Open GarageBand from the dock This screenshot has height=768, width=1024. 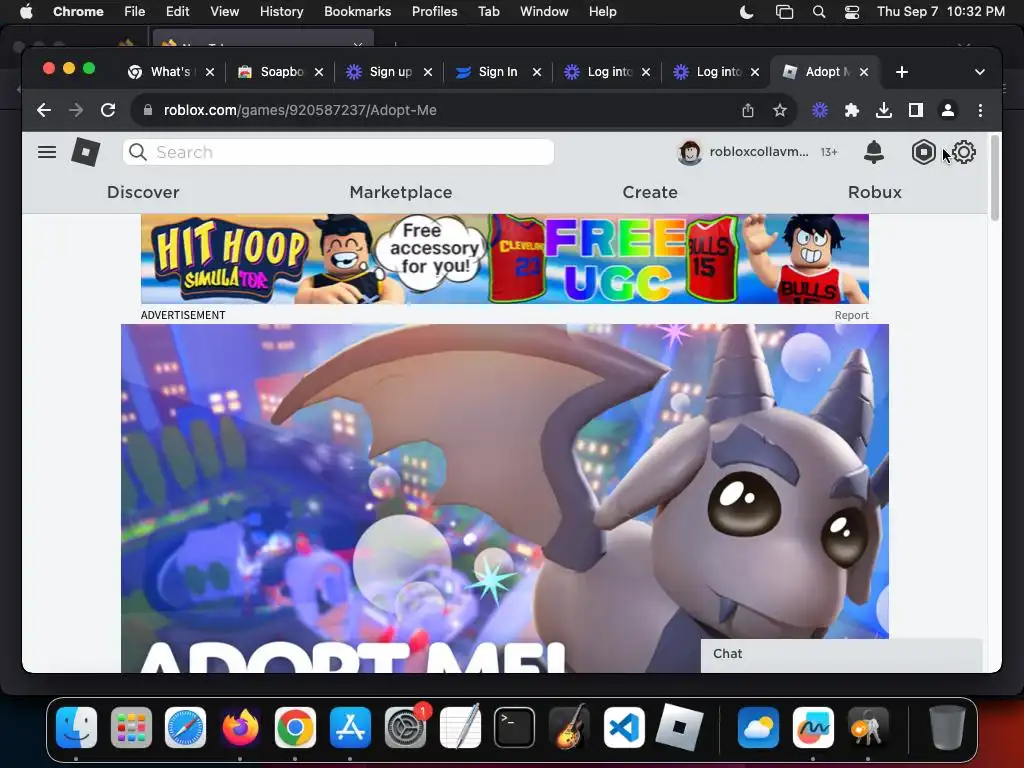[x=569, y=728]
